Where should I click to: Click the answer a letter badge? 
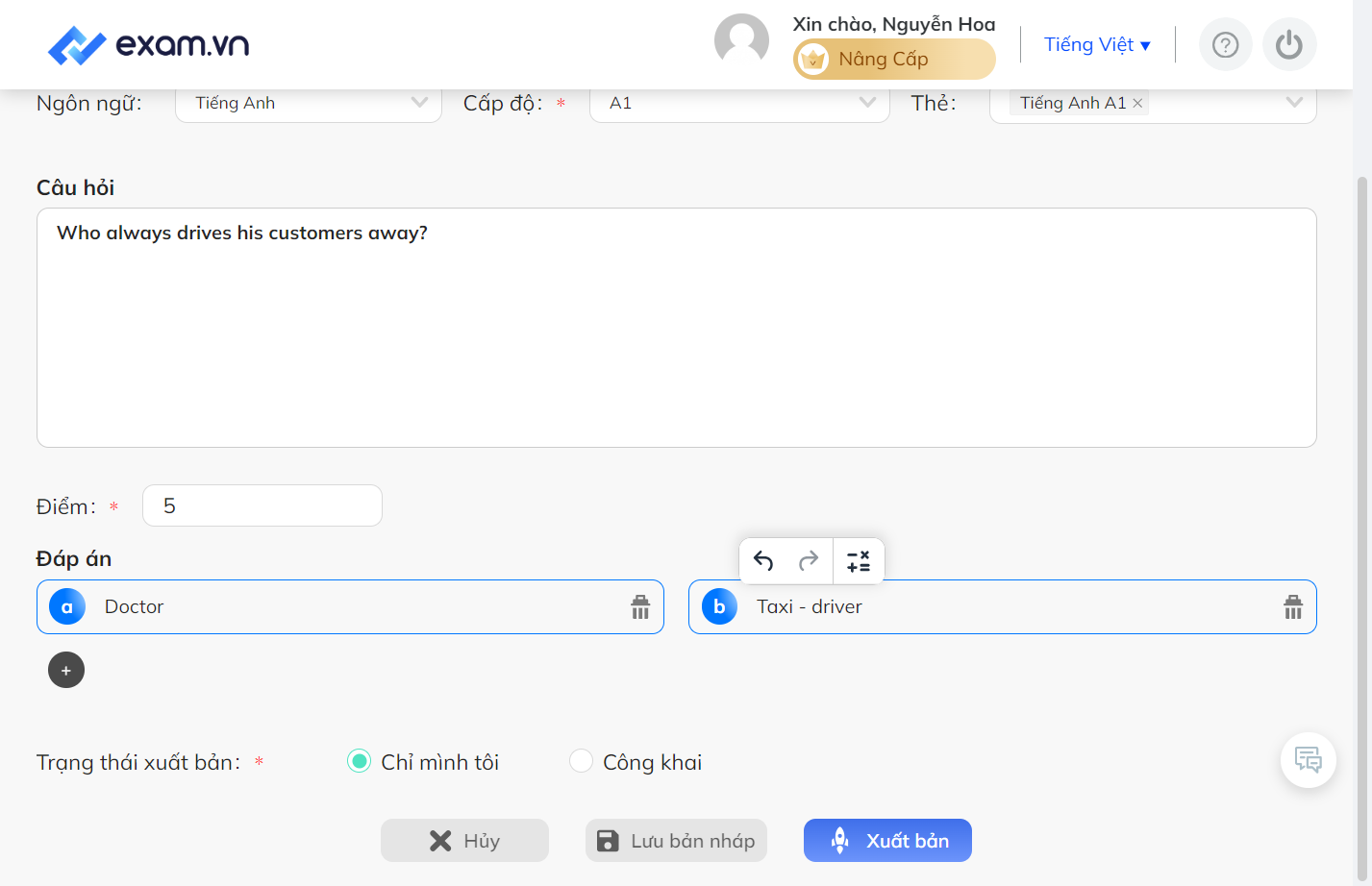point(67,607)
